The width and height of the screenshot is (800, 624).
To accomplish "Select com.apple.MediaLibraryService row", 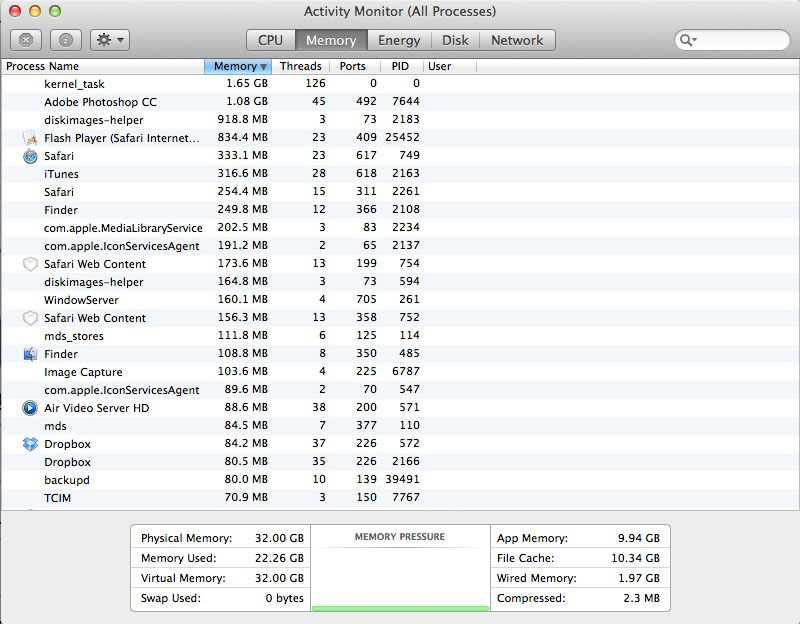I will pyautogui.click(x=400, y=228).
